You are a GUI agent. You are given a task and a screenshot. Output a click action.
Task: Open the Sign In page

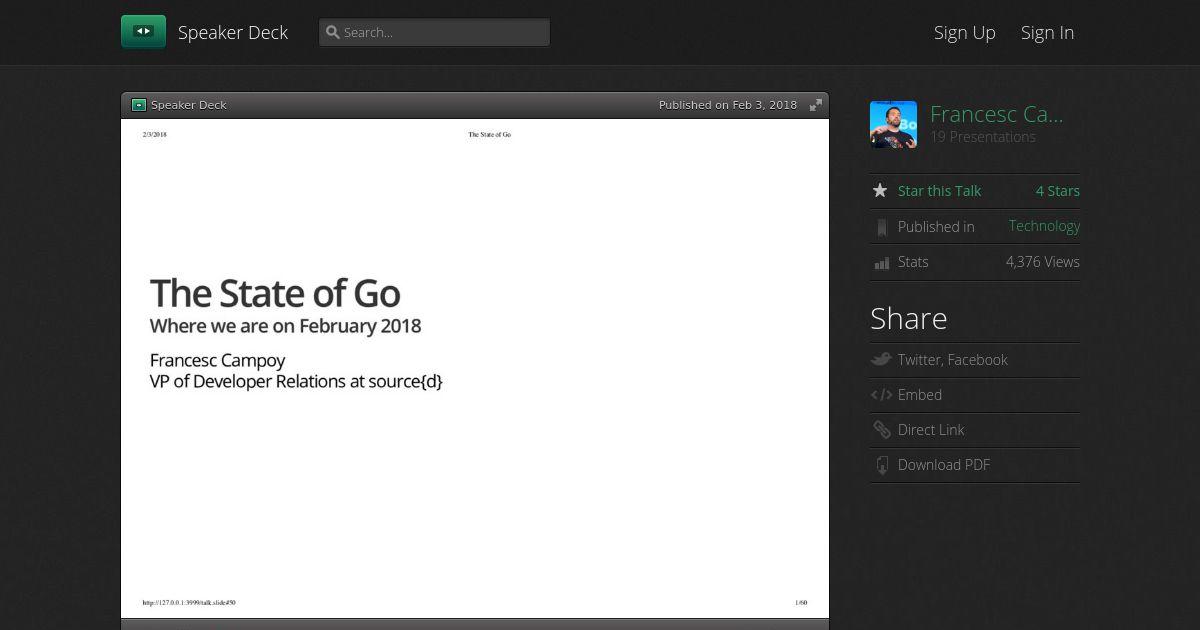(1047, 32)
